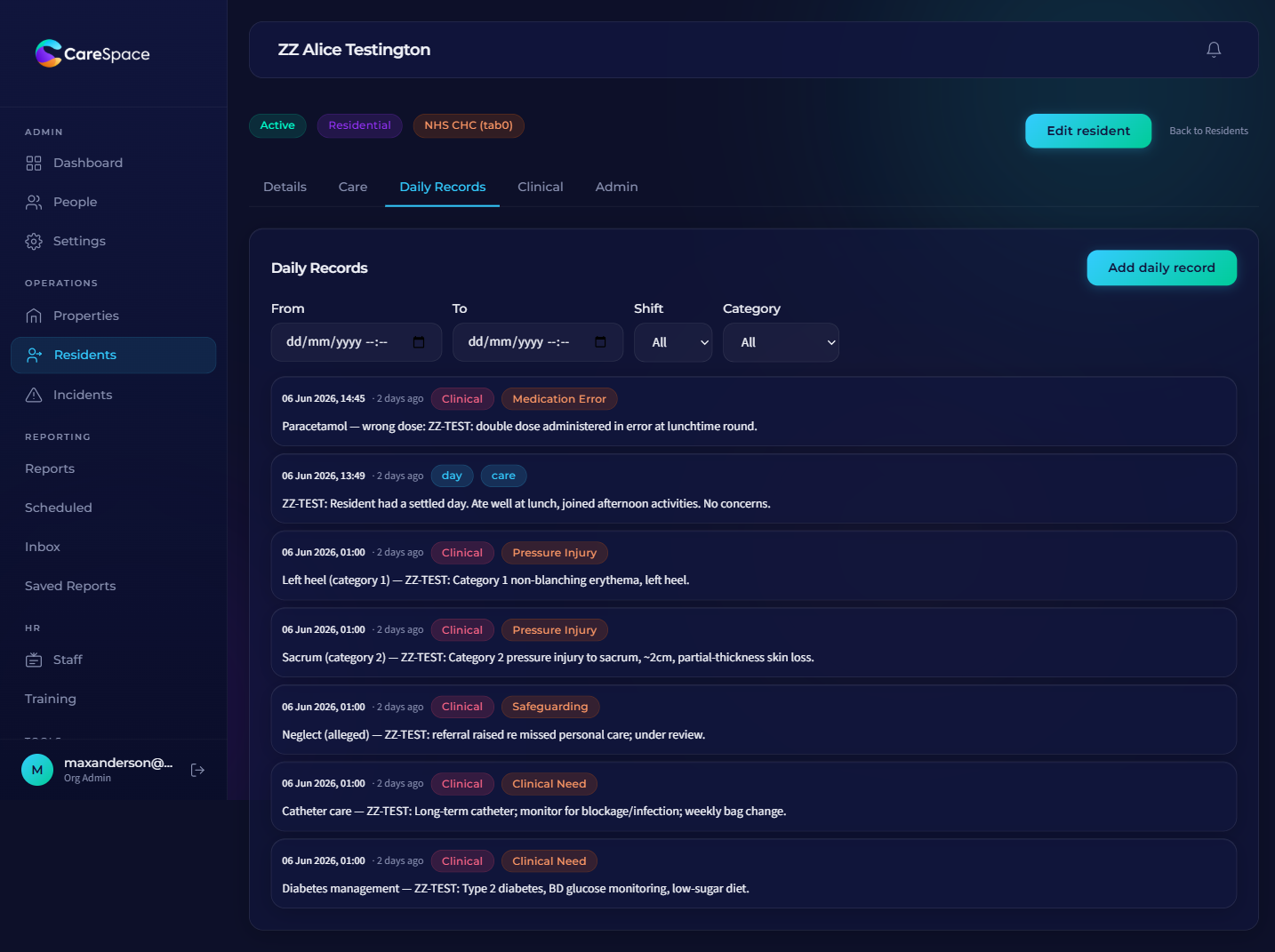Viewport: 1275px width, 952px height.
Task: Click the Medication Error tag
Action: [559, 399]
